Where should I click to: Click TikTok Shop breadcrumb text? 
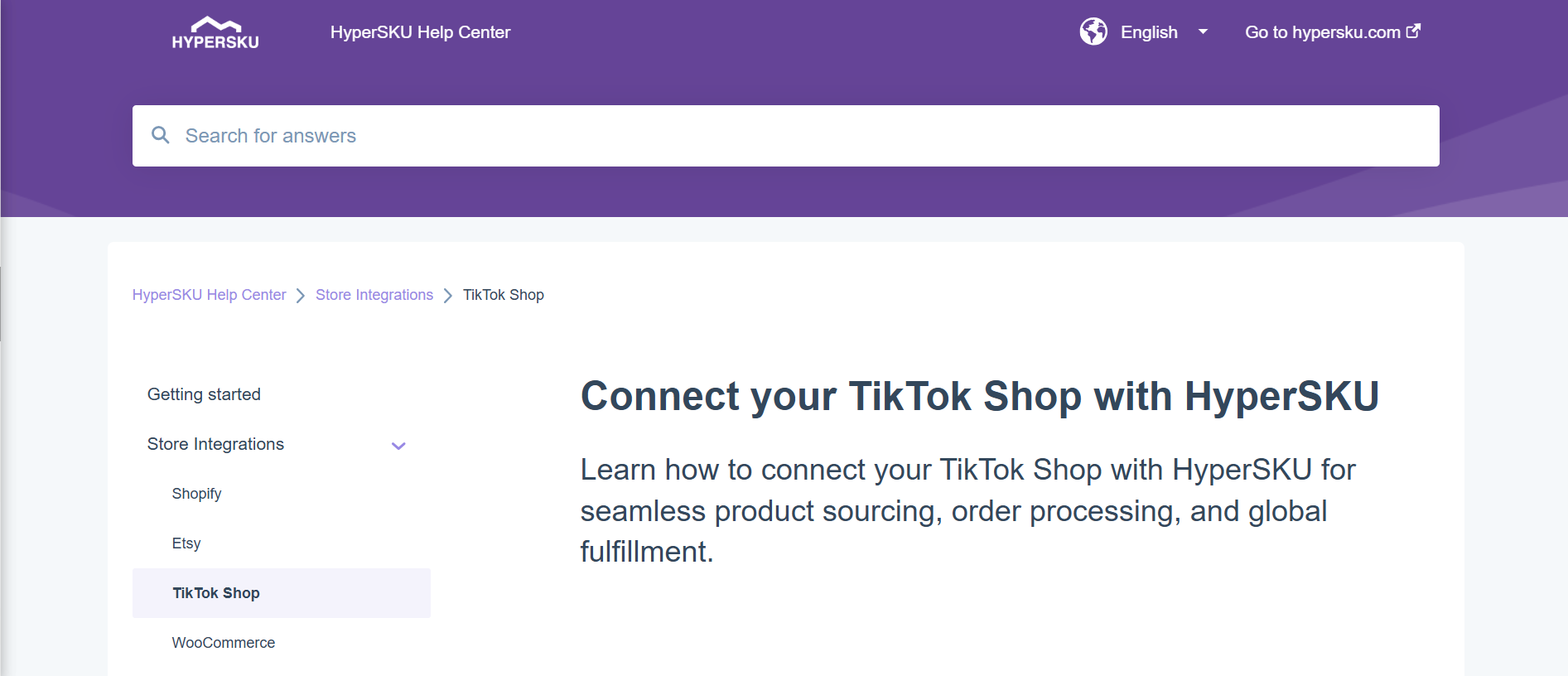pos(504,295)
